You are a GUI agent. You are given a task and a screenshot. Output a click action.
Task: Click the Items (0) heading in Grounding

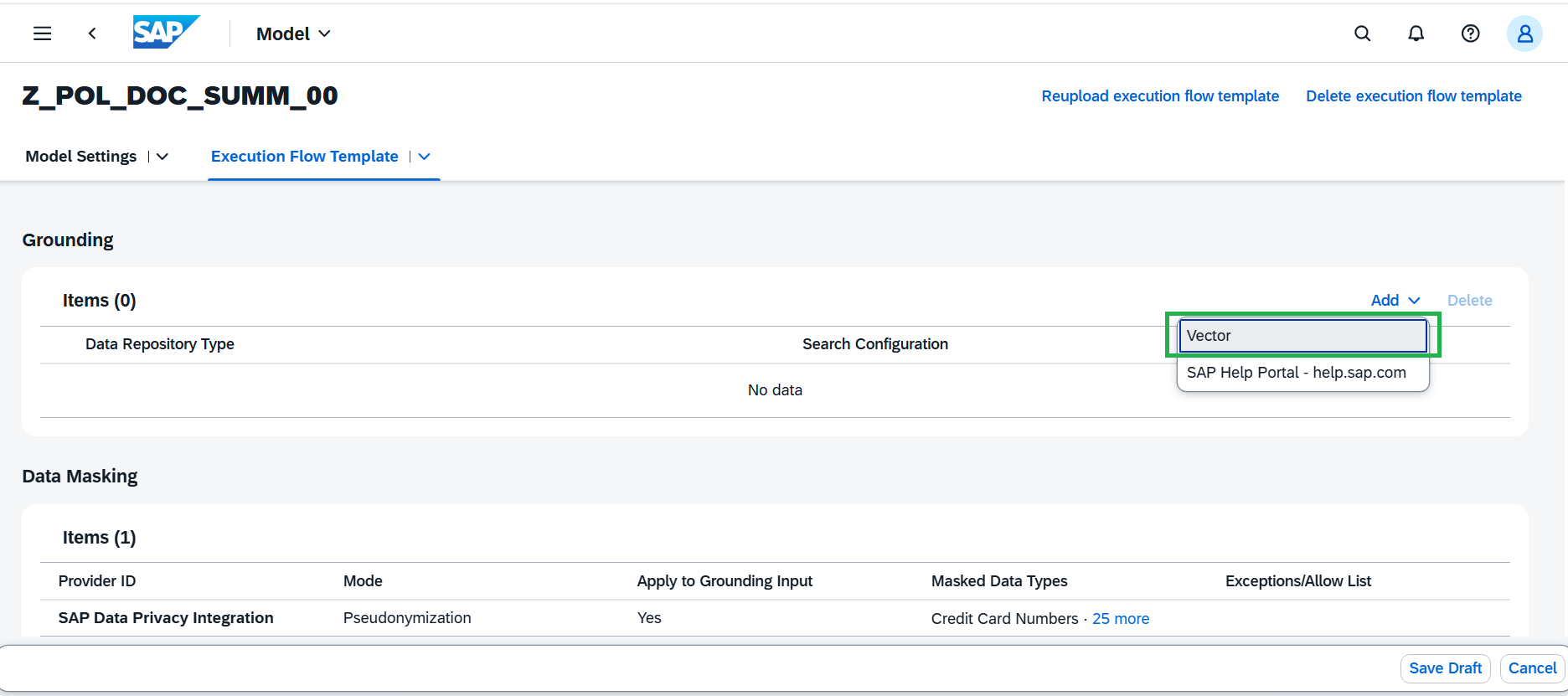(x=100, y=301)
